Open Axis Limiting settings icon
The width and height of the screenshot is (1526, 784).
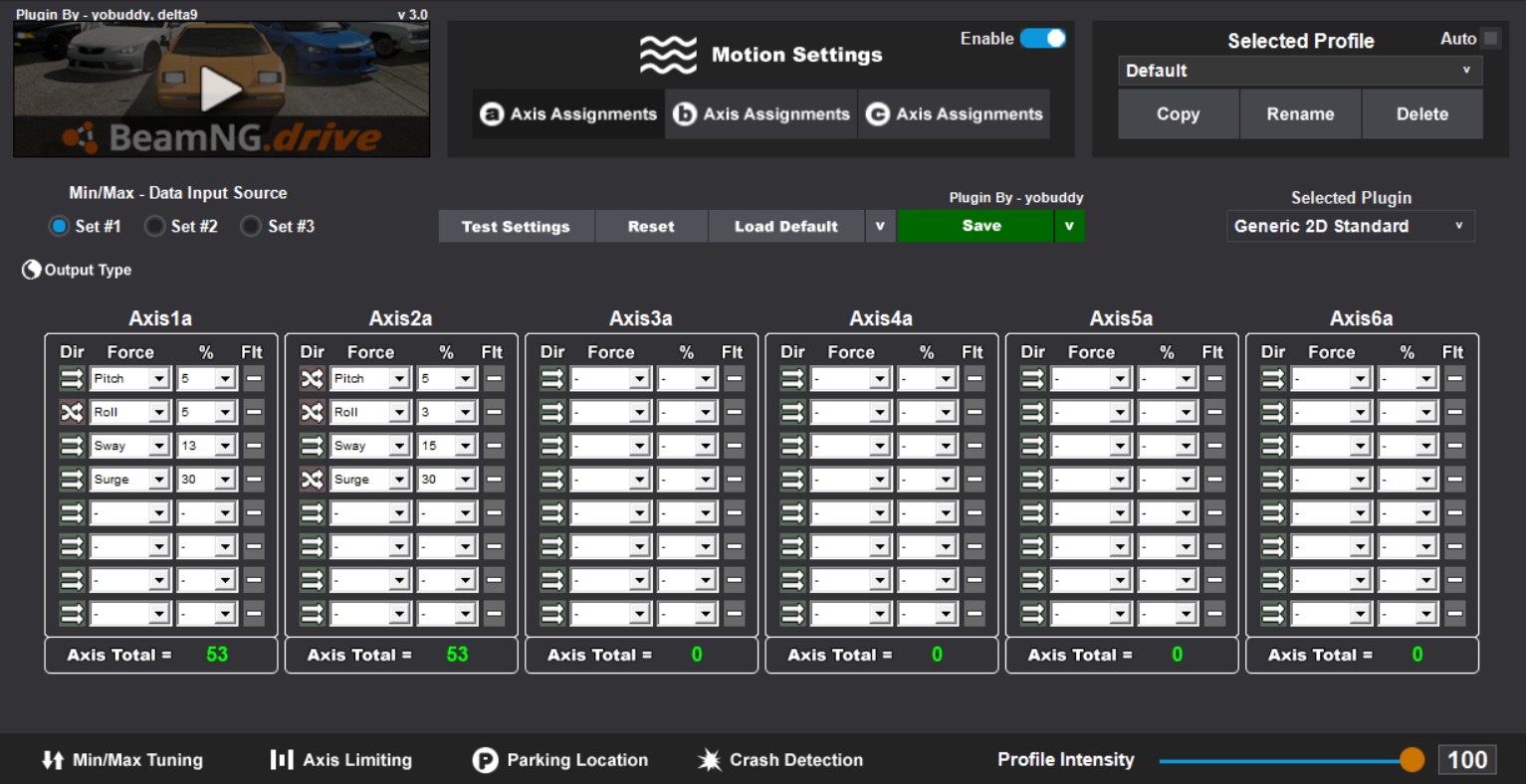282,760
